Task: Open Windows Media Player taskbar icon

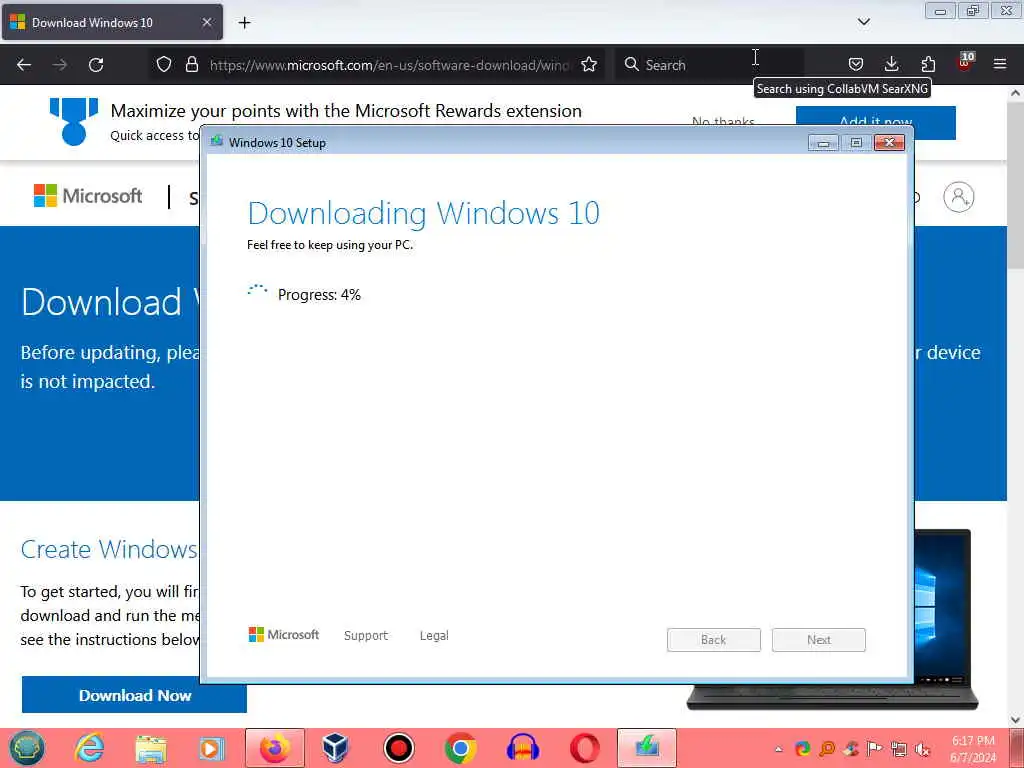Action: click(x=212, y=748)
